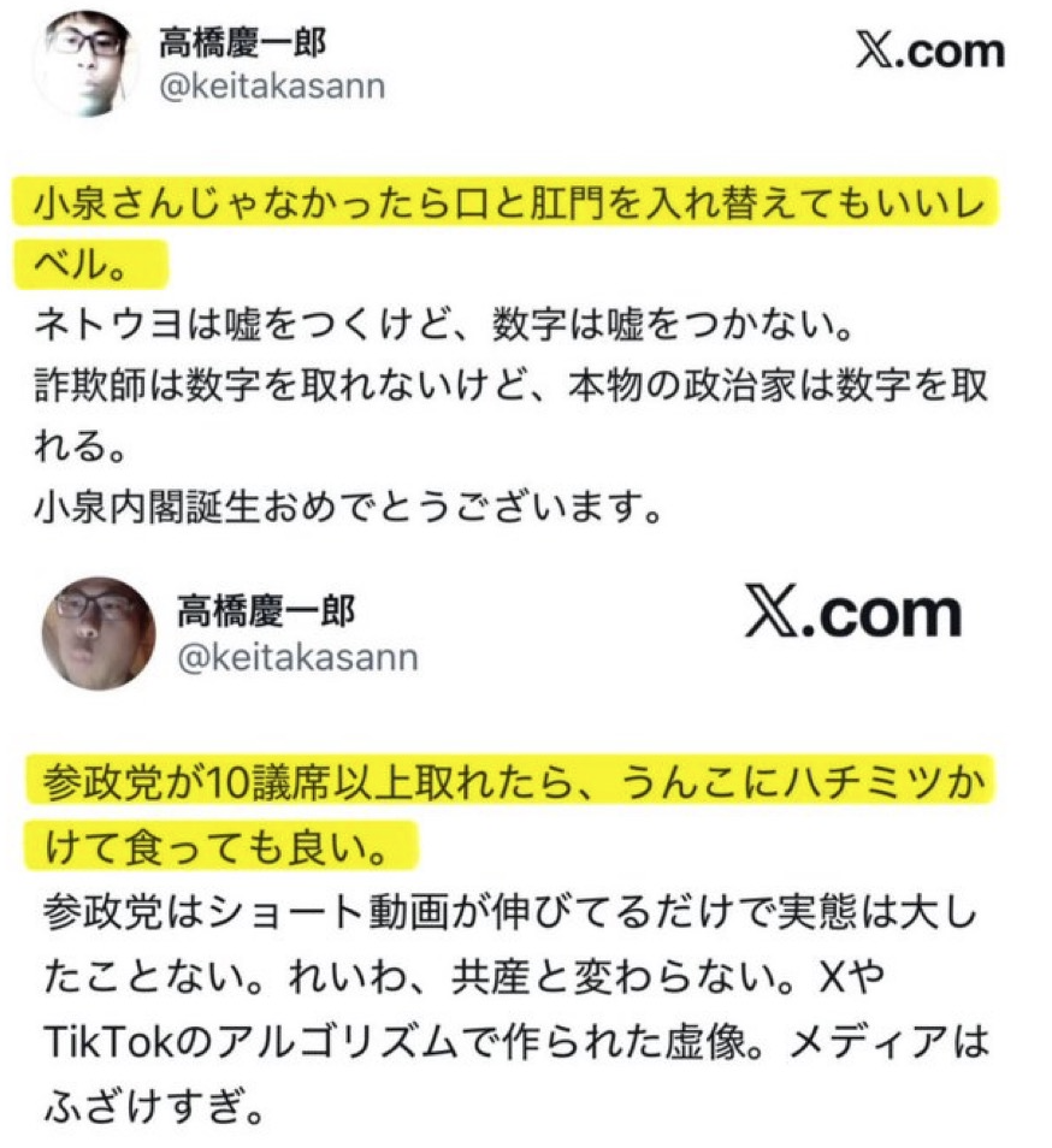The image size is (1052, 1148).
Task: Open display name 高橋慶一郎 on the 小泉 tweet
Action: pos(242,44)
